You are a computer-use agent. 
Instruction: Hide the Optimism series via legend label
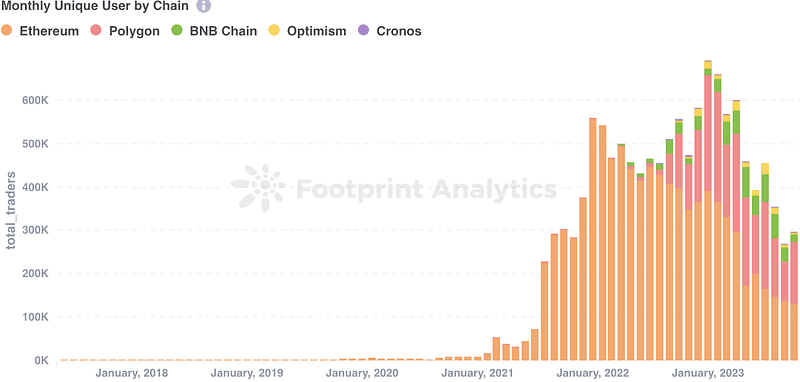pyautogui.click(x=316, y=31)
